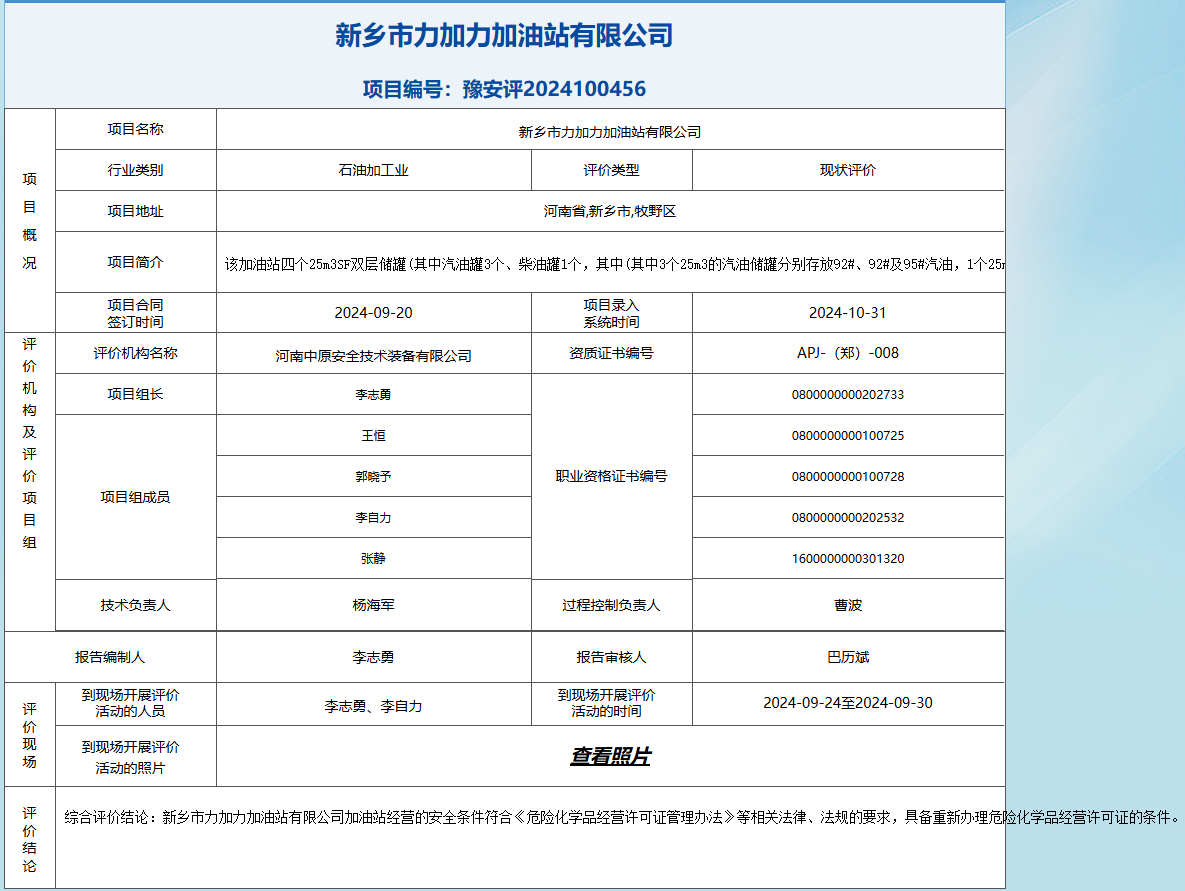Click the 报告编制人 label
The height and width of the screenshot is (891, 1185).
click(110, 657)
